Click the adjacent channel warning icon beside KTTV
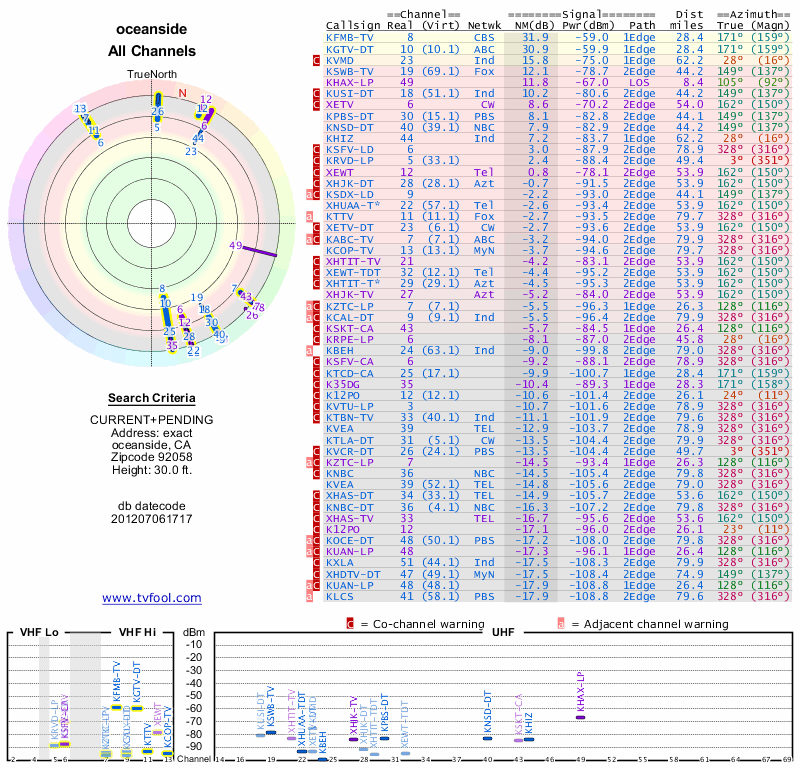This screenshot has width=800, height=768. (309, 215)
